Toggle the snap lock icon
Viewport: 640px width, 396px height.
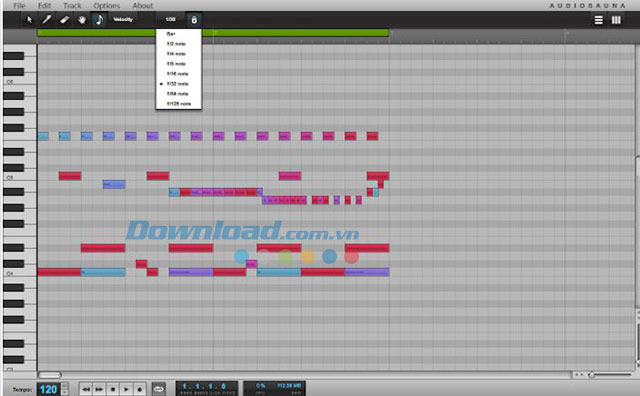point(194,20)
